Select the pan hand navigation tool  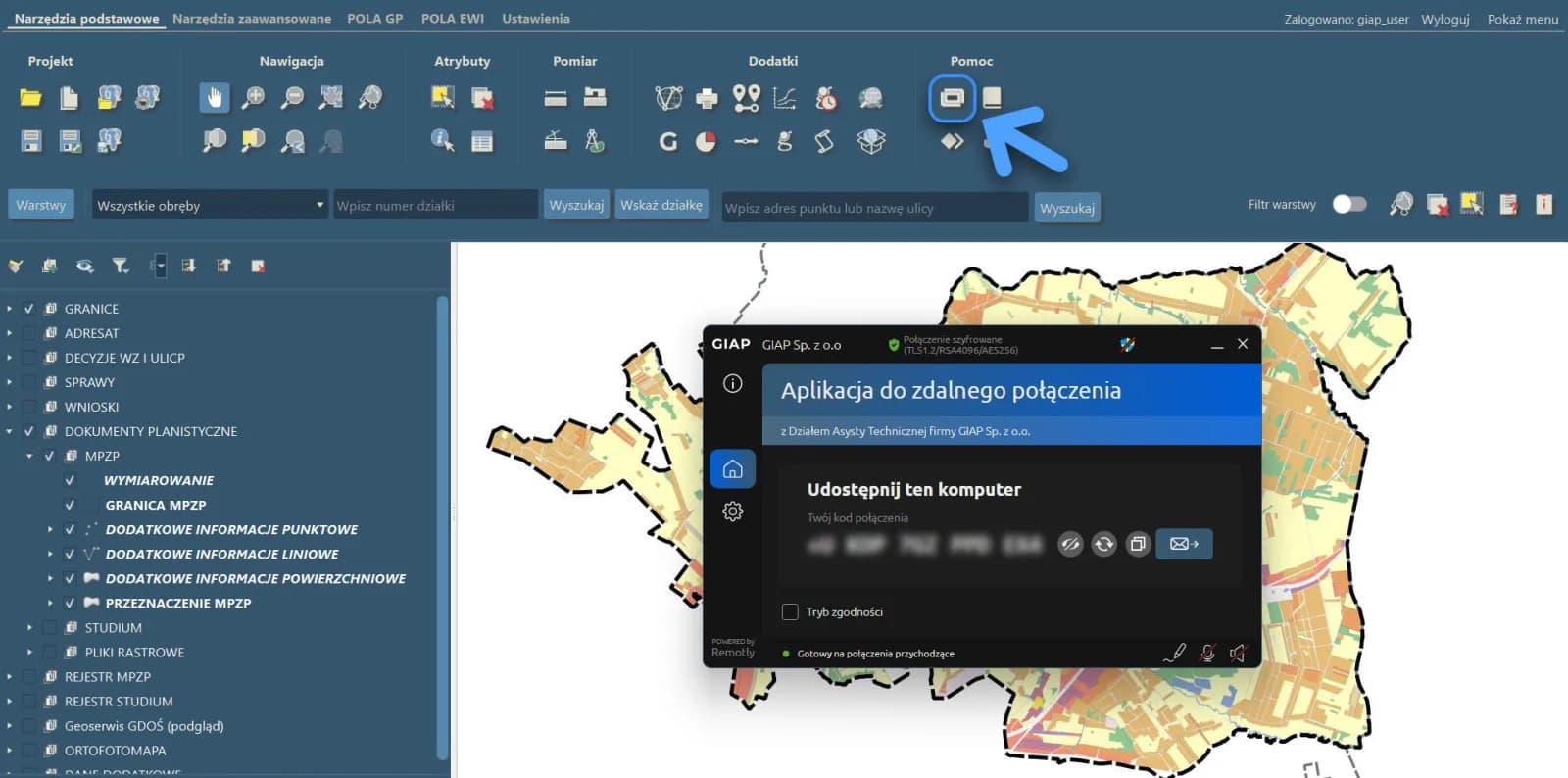pos(215,97)
